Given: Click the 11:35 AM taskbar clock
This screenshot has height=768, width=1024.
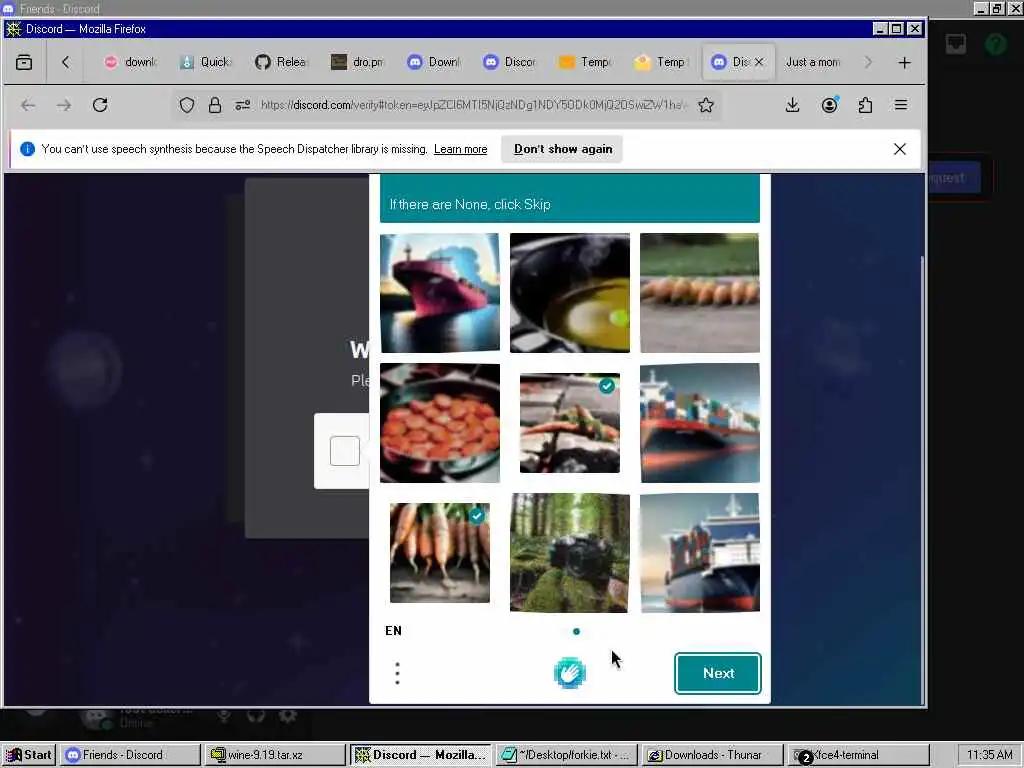Looking at the screenshot, I should click(x=989, y=755).
